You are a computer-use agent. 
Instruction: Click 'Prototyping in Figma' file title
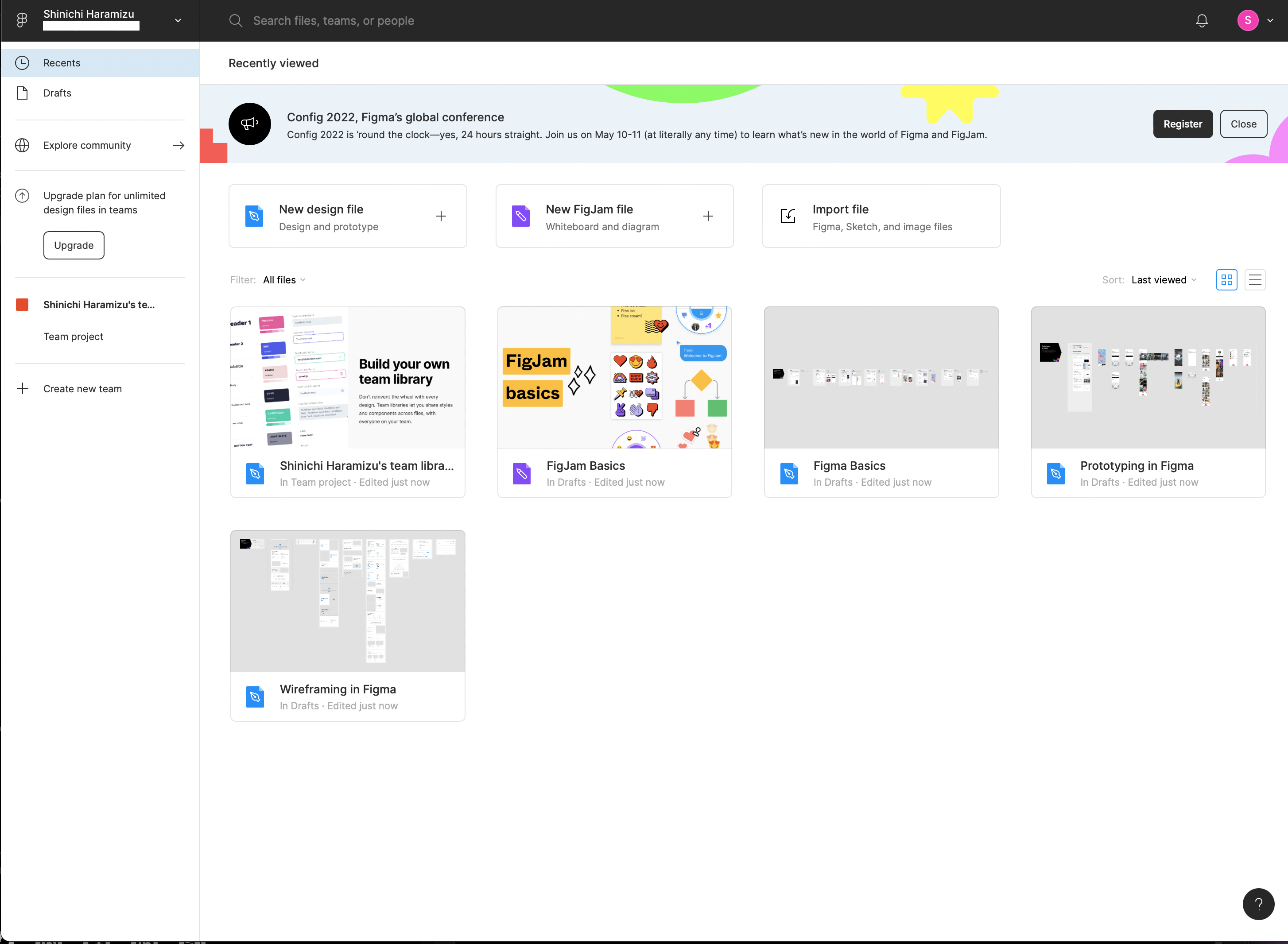coord(1137,466)
